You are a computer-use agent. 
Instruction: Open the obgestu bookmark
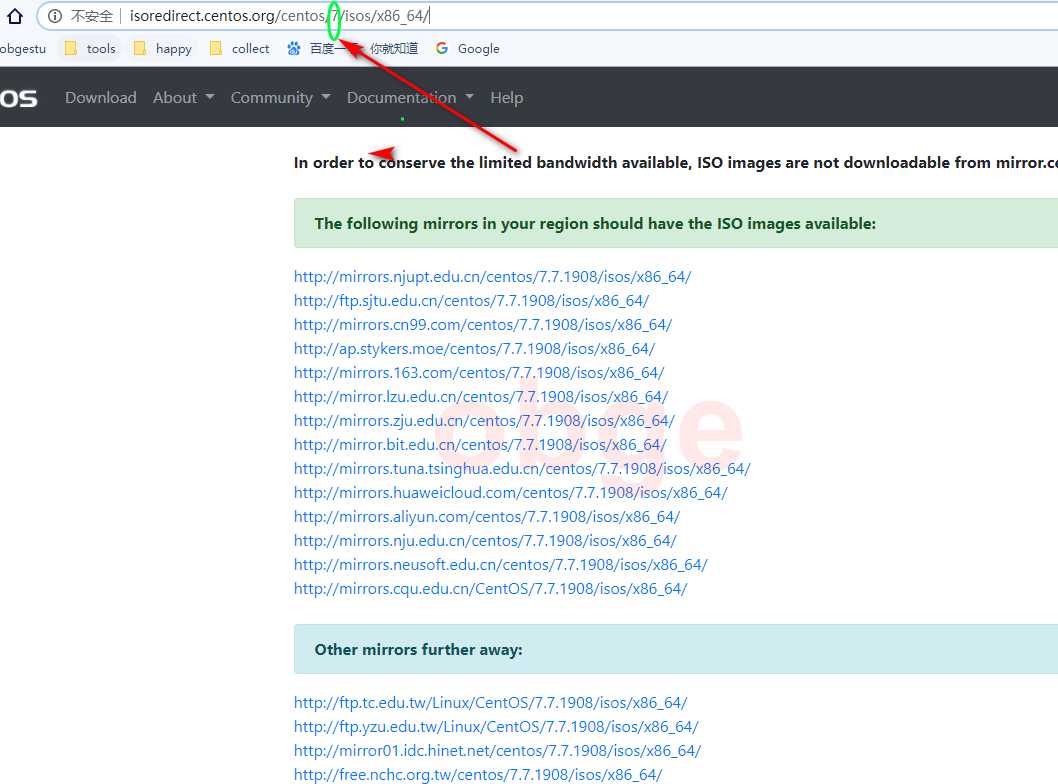pos(22,49)
